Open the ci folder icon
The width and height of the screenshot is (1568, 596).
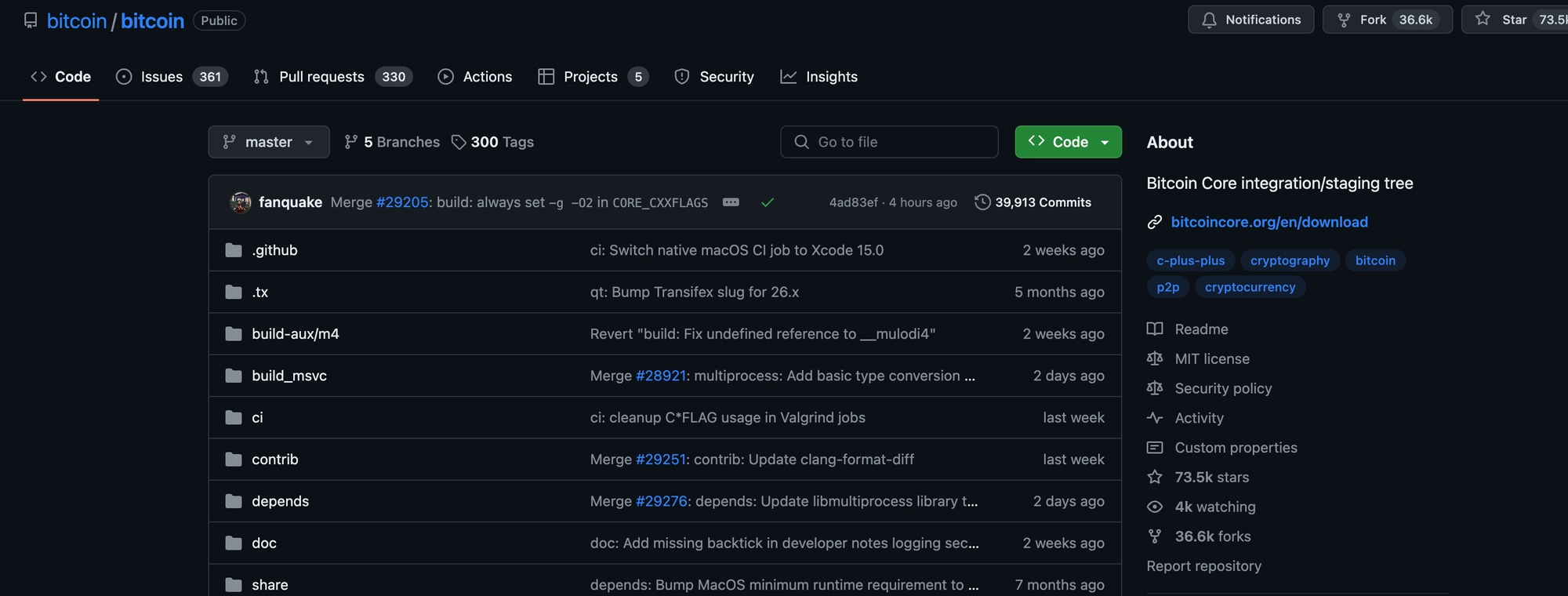[234, 417]
